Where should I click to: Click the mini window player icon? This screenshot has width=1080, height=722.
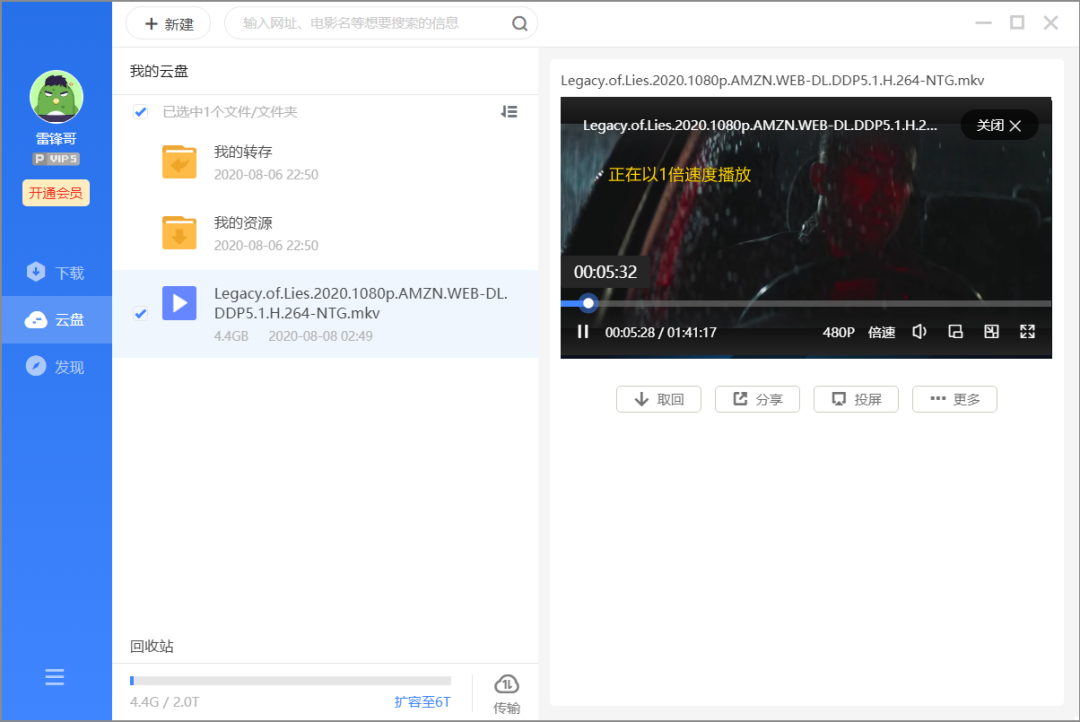click(x=955, y=332)
